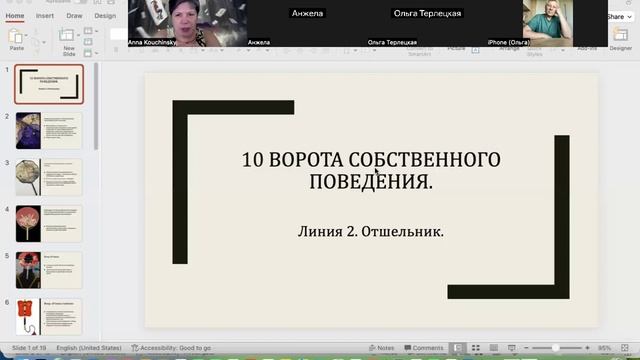
Task: Open the Designer pane
Action: (620, 39)
